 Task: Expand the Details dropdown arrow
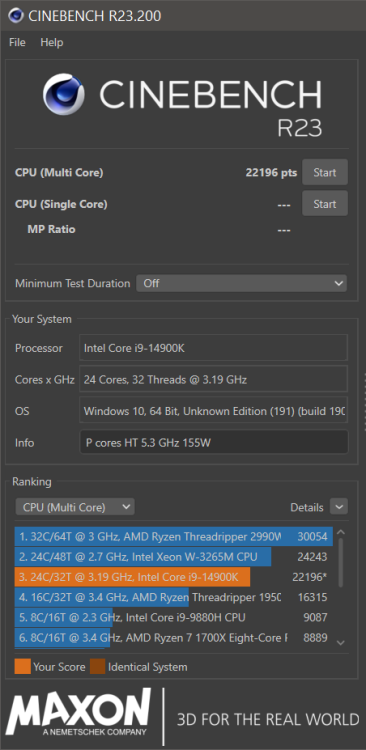coord(339,507)
